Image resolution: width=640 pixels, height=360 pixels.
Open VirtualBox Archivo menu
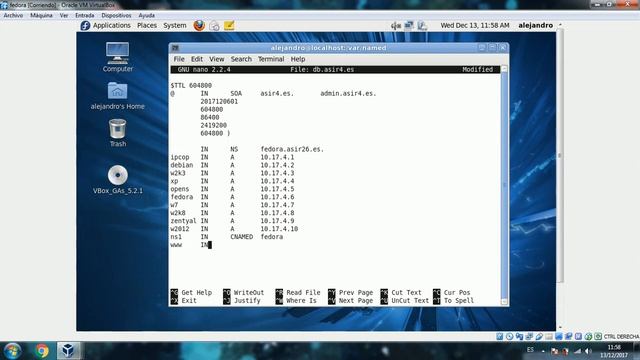pos(13,16)
